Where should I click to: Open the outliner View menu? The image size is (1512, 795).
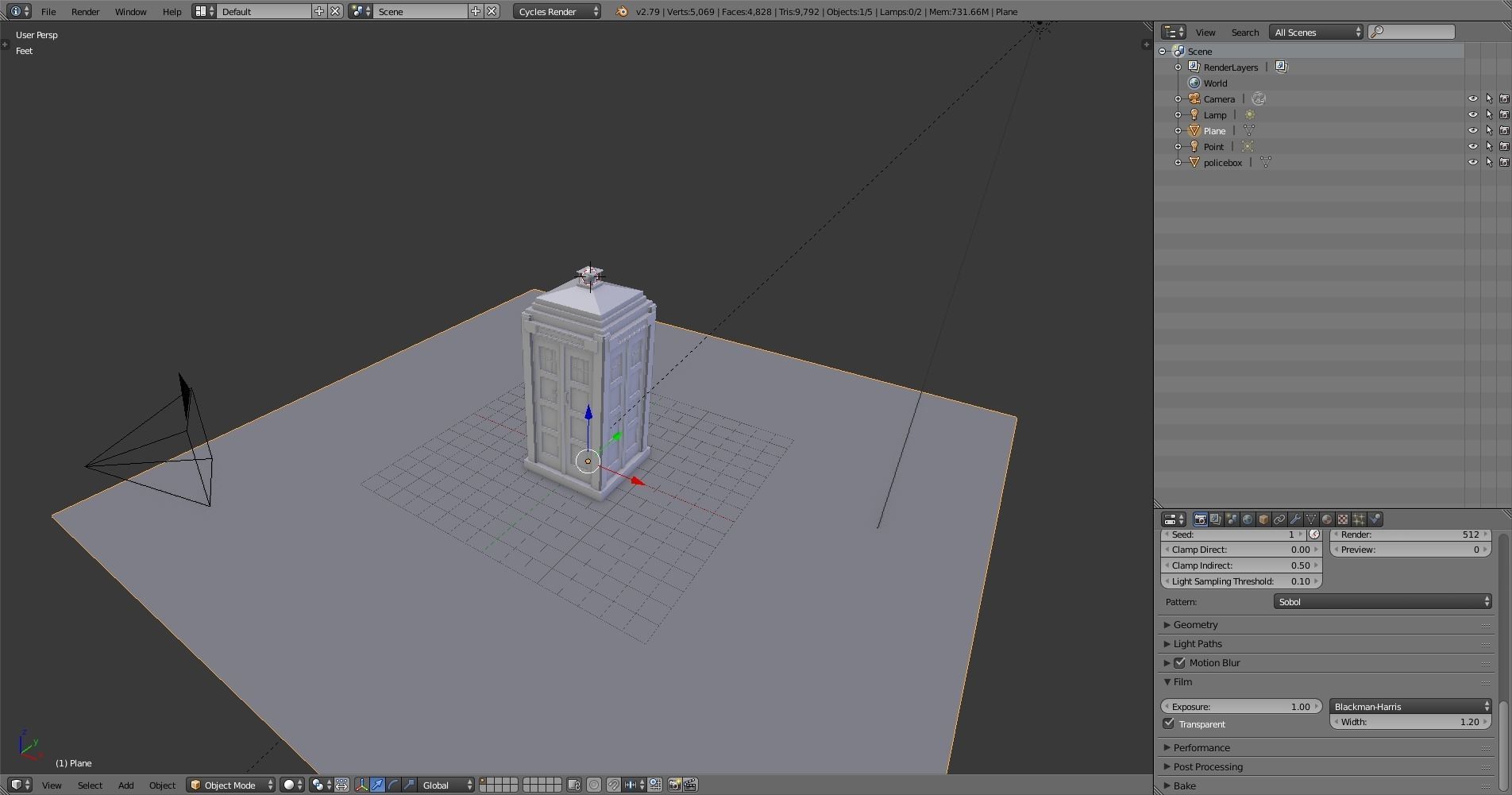tap(1205, 32)
